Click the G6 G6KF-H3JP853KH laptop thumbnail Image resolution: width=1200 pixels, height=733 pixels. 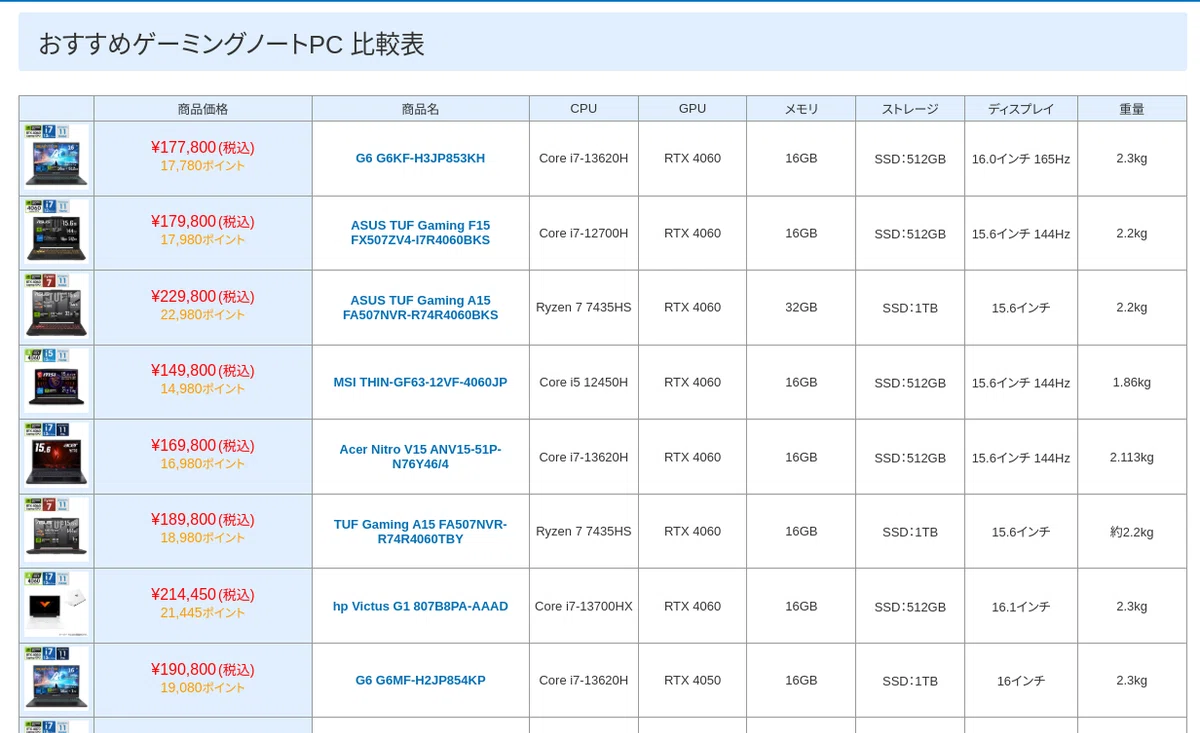pyautogui.click(x=56, y=158)
